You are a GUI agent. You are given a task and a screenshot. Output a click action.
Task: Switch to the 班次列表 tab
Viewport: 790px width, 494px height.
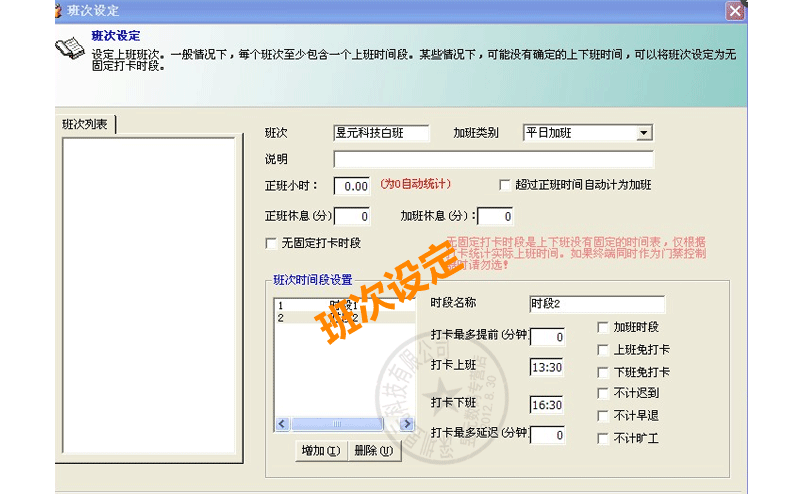(x=85, y=124)
